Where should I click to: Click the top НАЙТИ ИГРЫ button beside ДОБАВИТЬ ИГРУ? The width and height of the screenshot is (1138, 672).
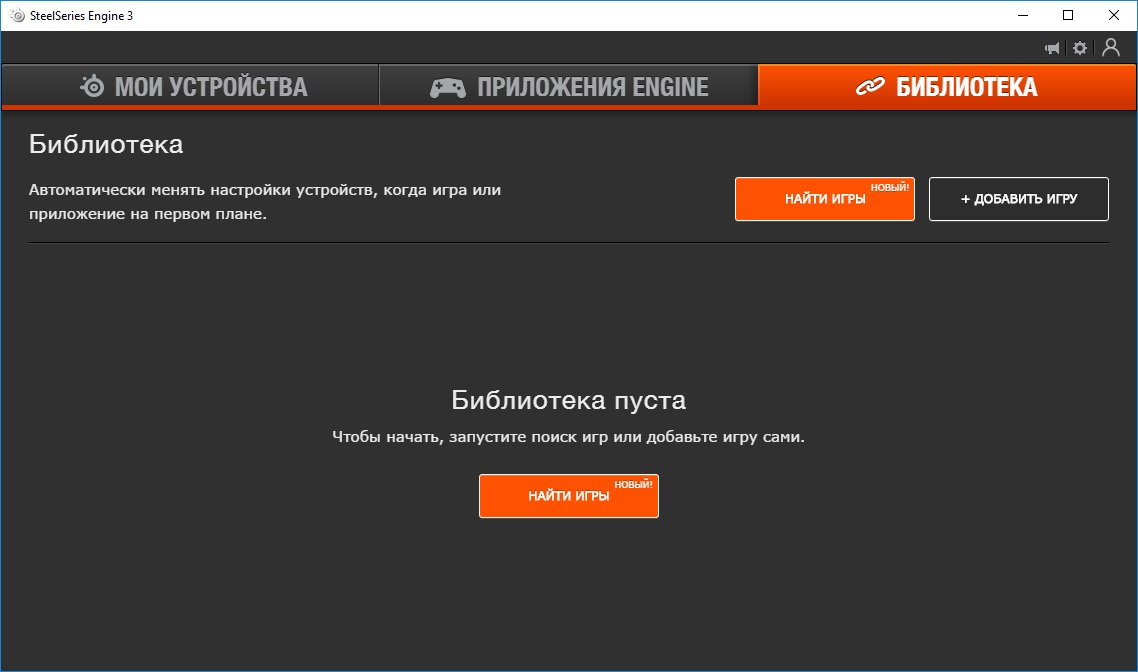point(824,199)
